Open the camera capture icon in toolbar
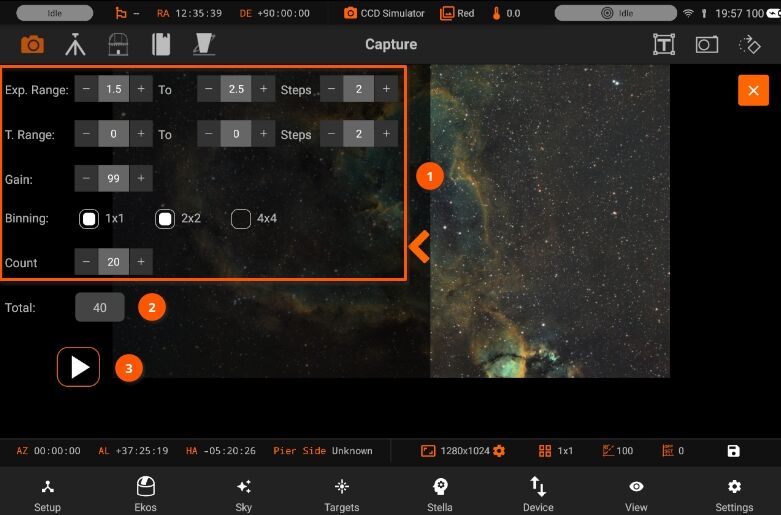 (x=32, y=44)
